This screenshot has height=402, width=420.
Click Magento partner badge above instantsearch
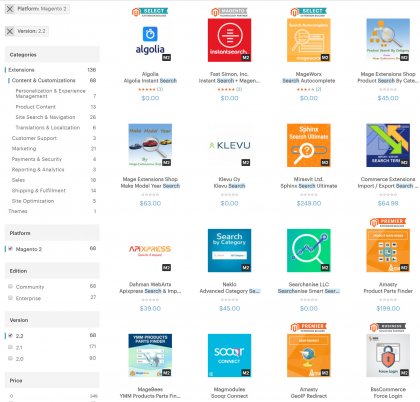pyautogui.click(x=229, y=12)
